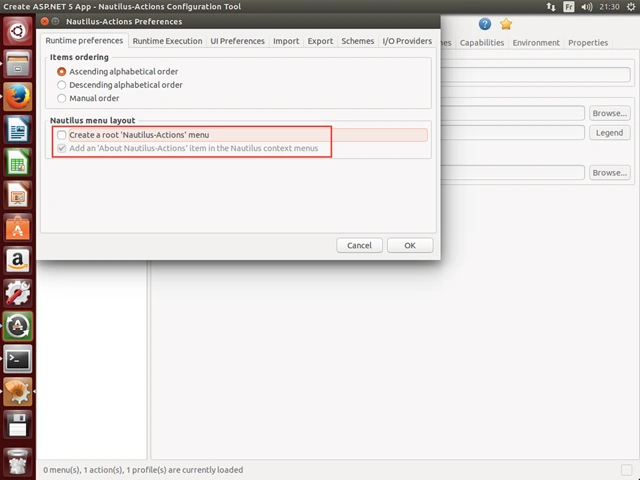Open the Amazon launcher icon
Image resolution: width=640 pixels, height=480 pixels.
click(x=18, y=260)
